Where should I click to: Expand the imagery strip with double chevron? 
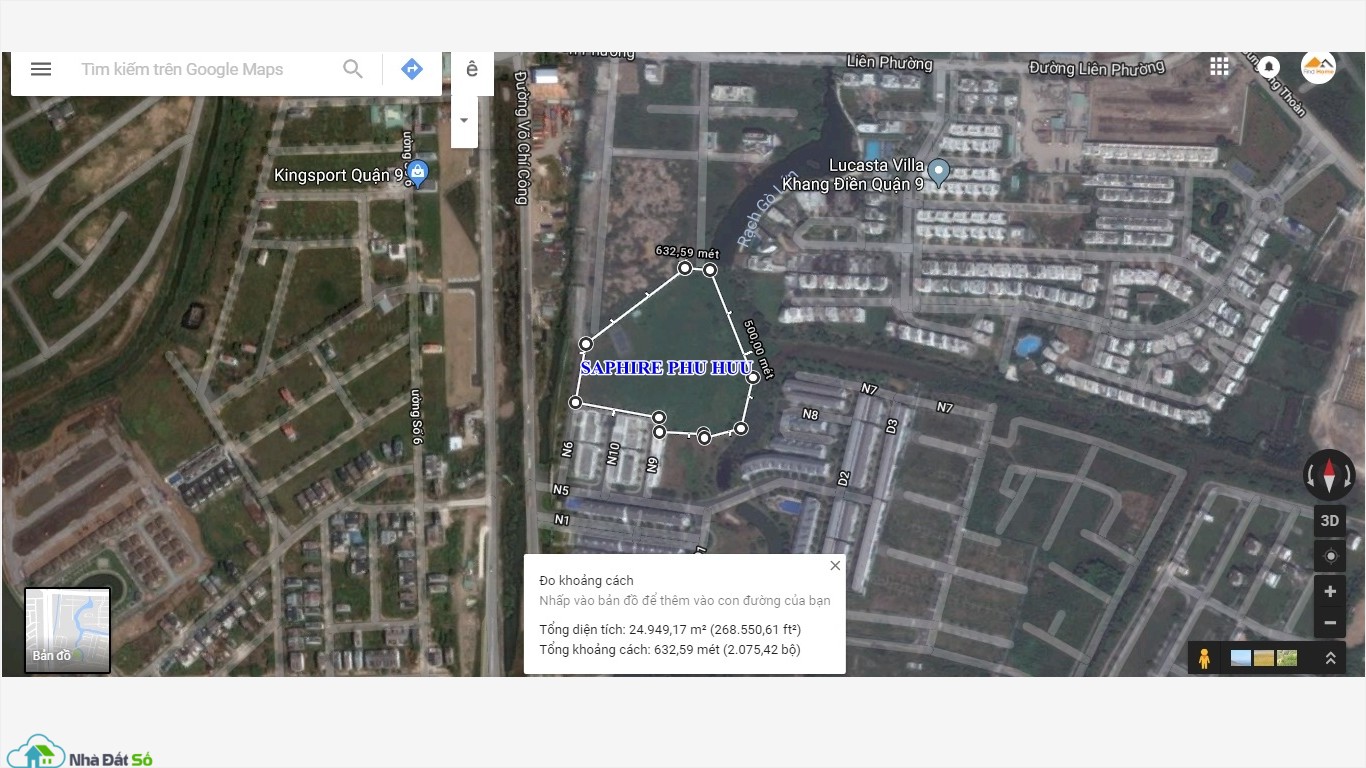click(x=1330, y=658)
